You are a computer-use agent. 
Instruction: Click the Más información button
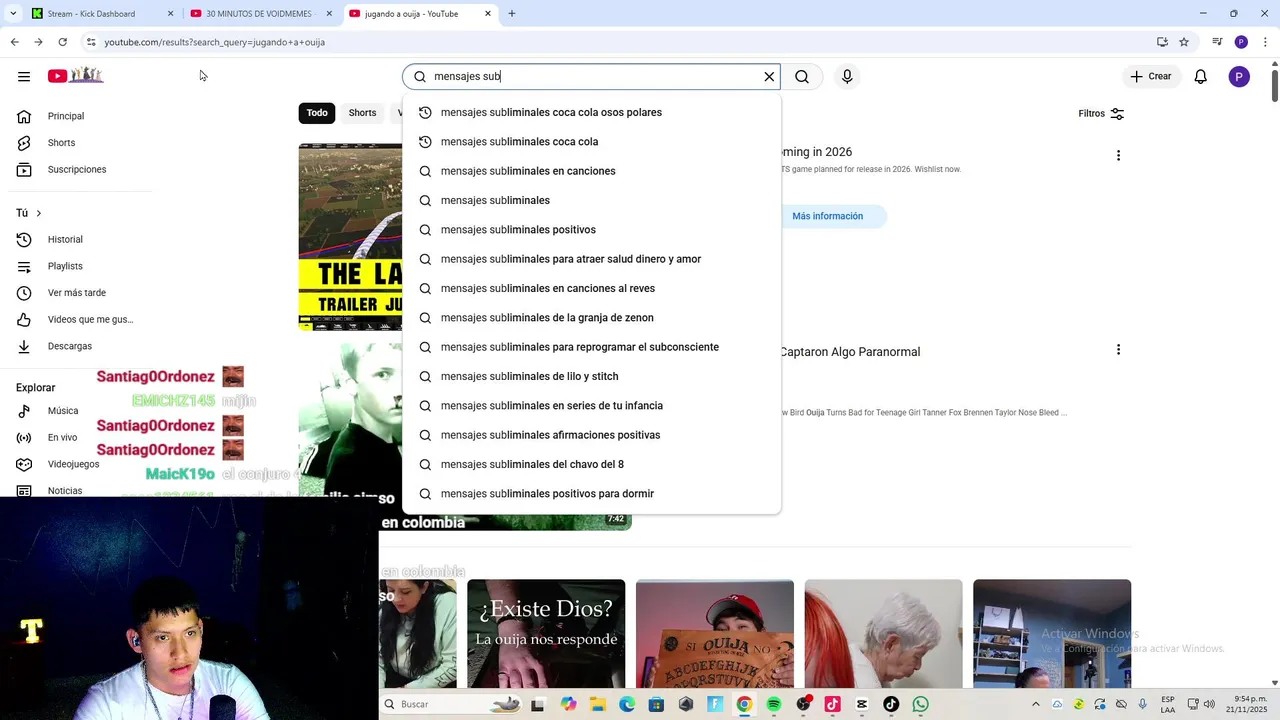(828, 216)
